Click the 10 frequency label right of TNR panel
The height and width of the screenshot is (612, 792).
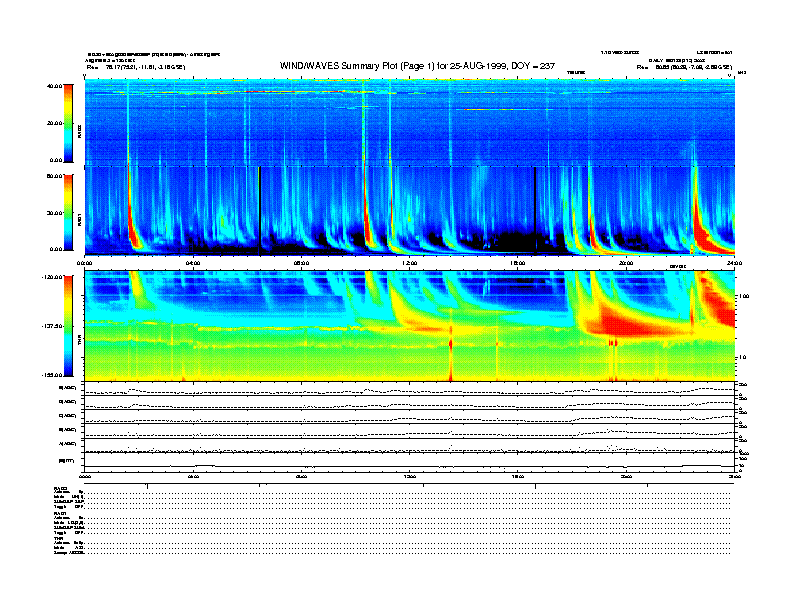[x=742, y=357]
